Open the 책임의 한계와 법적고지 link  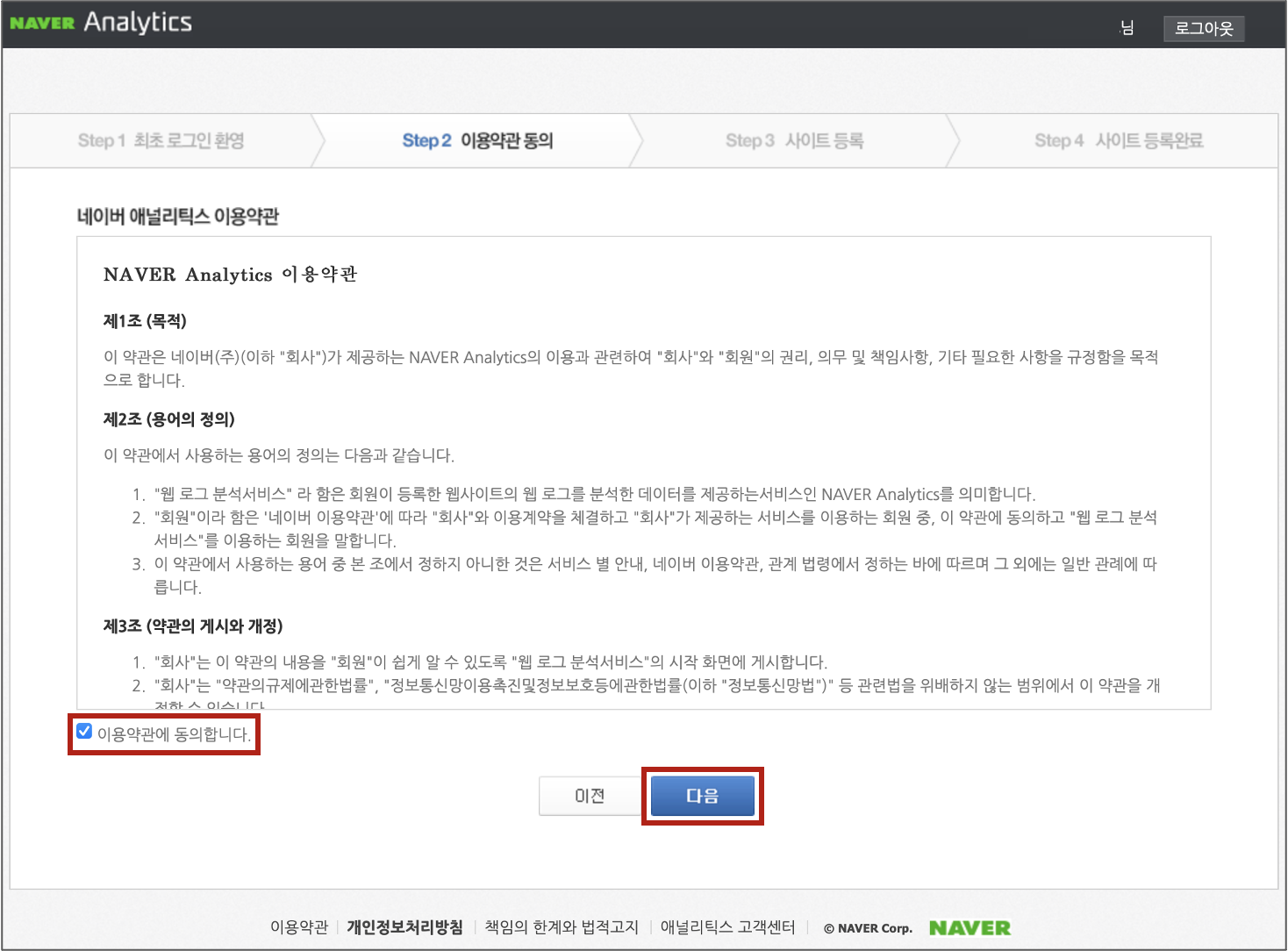coord(562,927)
